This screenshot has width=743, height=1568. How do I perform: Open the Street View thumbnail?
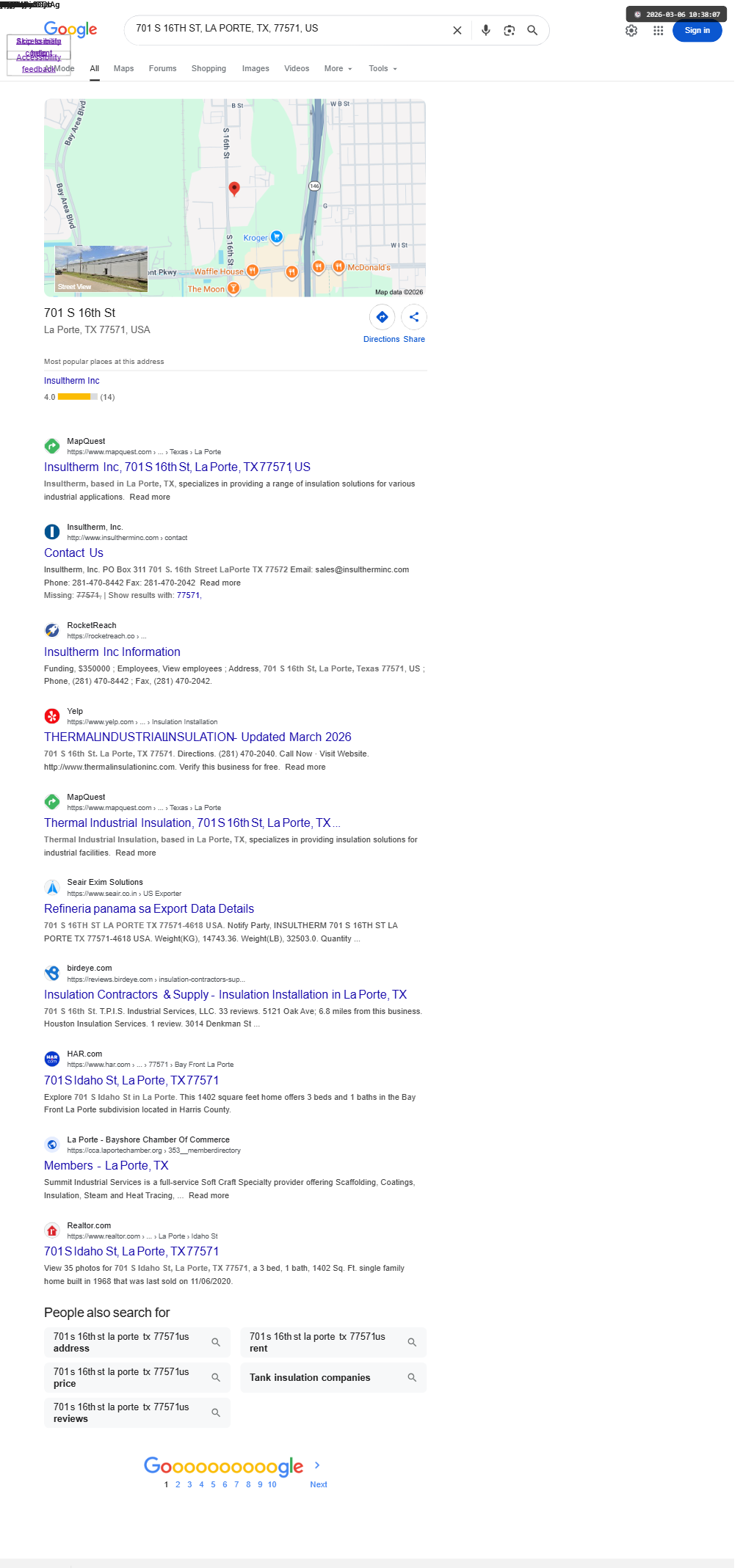(101, 269)
